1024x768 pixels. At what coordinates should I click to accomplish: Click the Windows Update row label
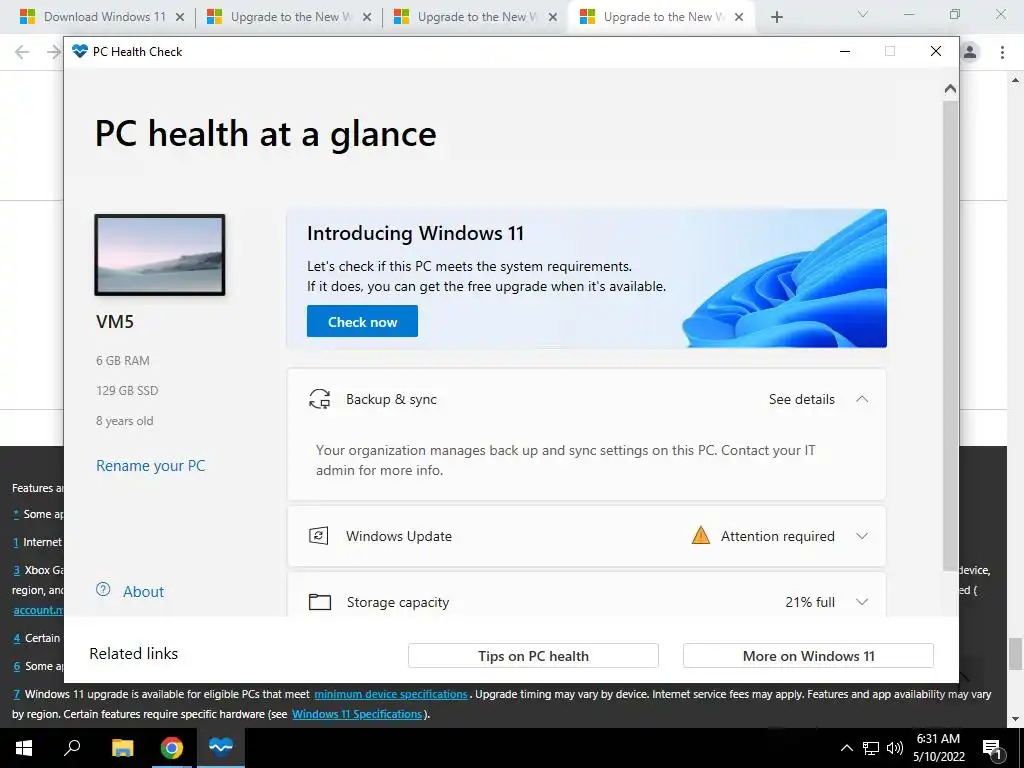398,536
